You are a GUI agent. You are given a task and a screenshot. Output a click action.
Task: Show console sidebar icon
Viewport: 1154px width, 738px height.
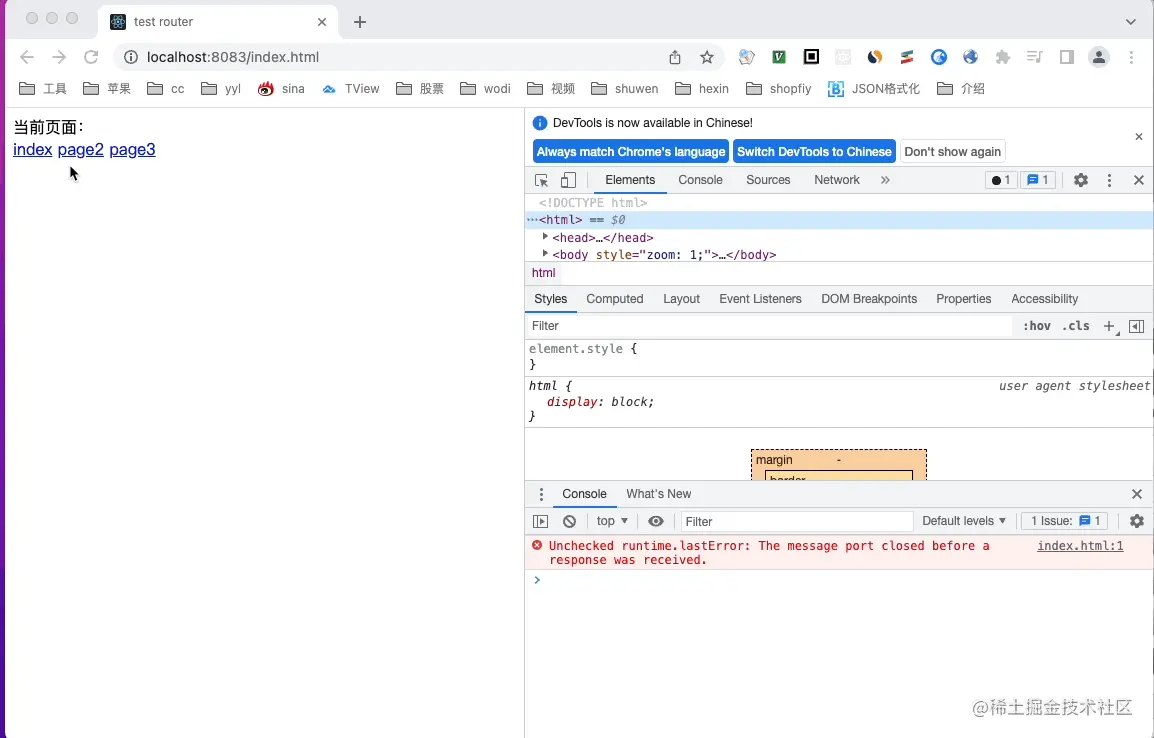[x=540, y=522]
